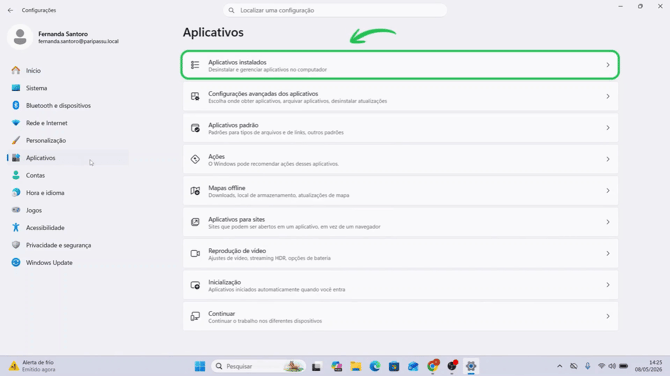Click the Mapas offline map icon
The height and width of the screenshot is (376, 670).
pos(195,191)
